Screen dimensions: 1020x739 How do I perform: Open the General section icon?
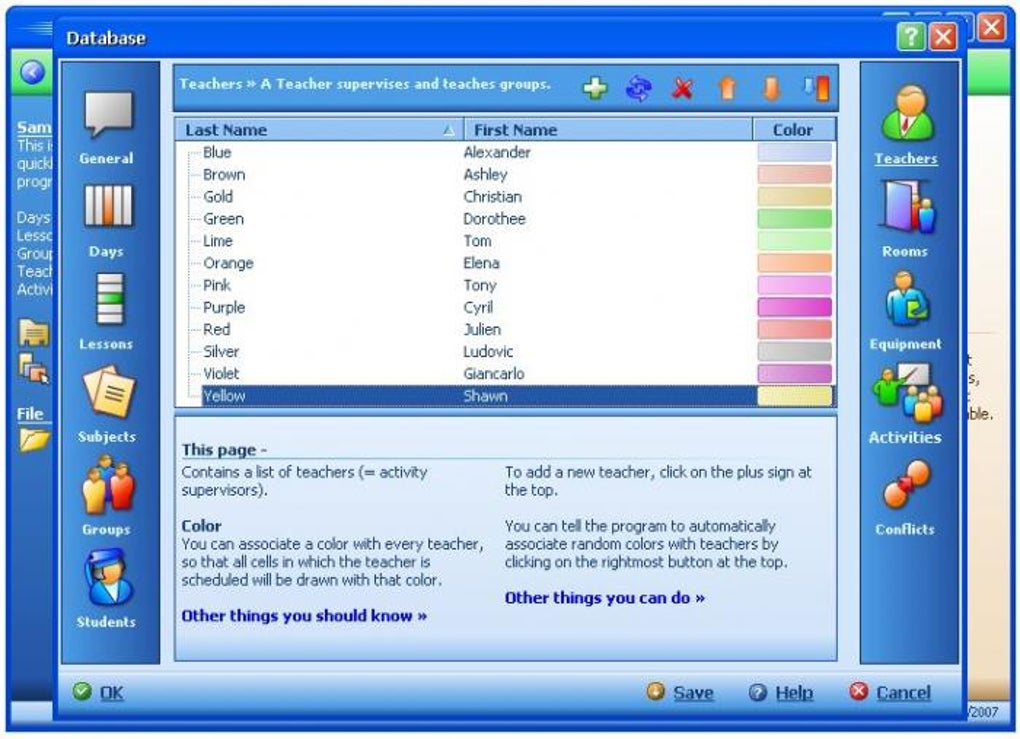tap(108, 114)
